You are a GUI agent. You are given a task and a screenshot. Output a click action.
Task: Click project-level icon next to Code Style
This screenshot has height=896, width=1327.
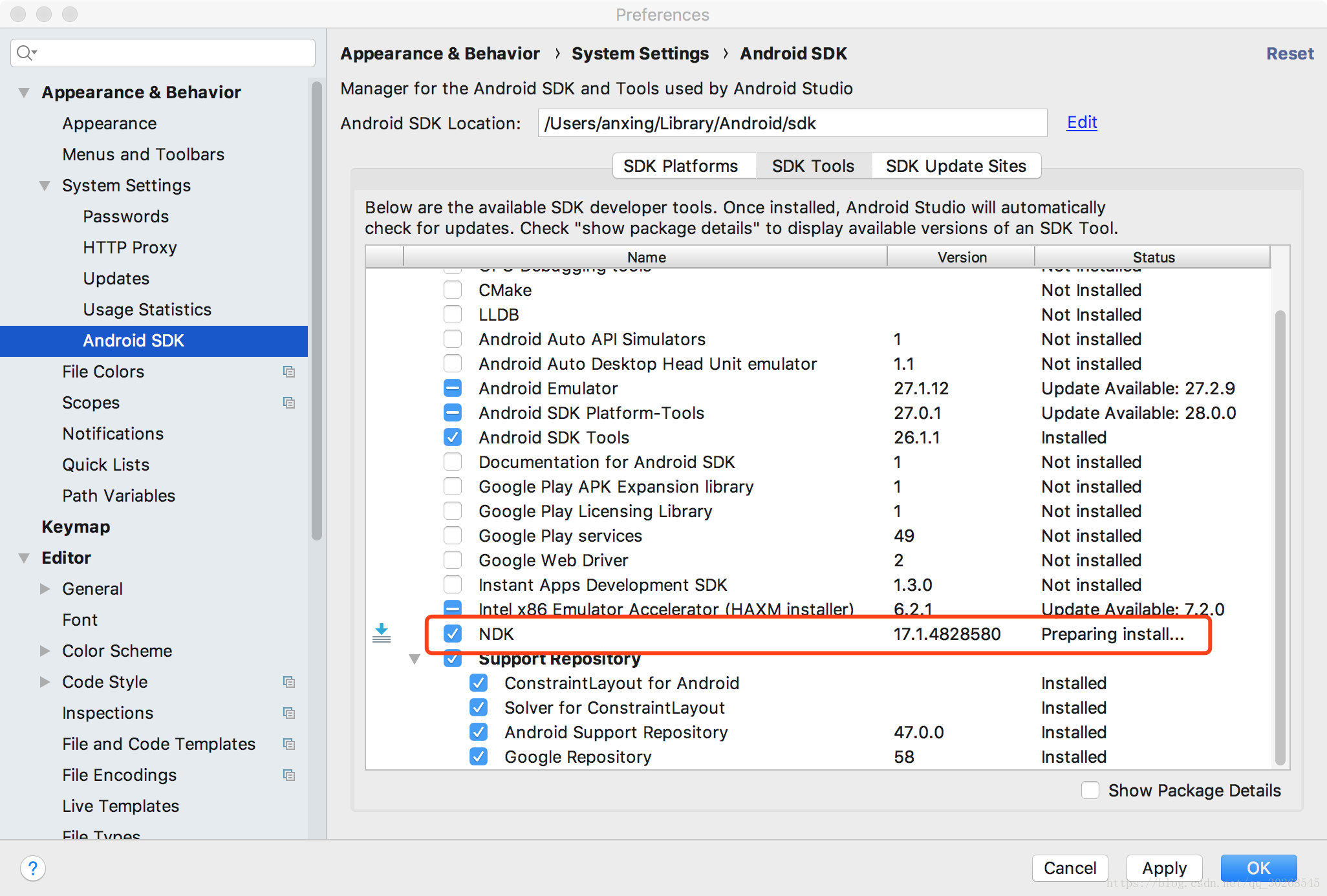[289, 682]
